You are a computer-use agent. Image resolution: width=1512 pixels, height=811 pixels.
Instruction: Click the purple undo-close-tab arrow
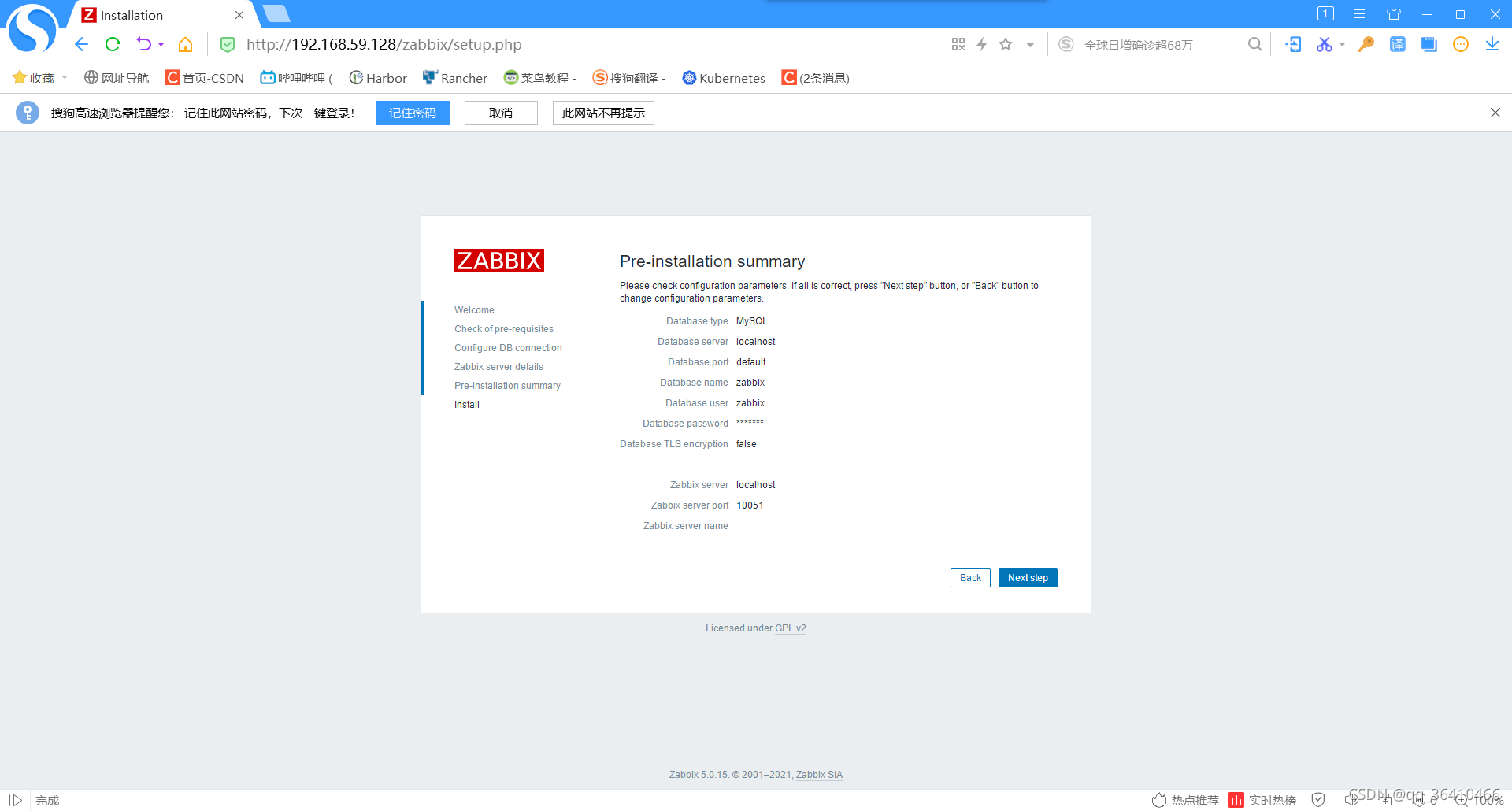(143, 44)
